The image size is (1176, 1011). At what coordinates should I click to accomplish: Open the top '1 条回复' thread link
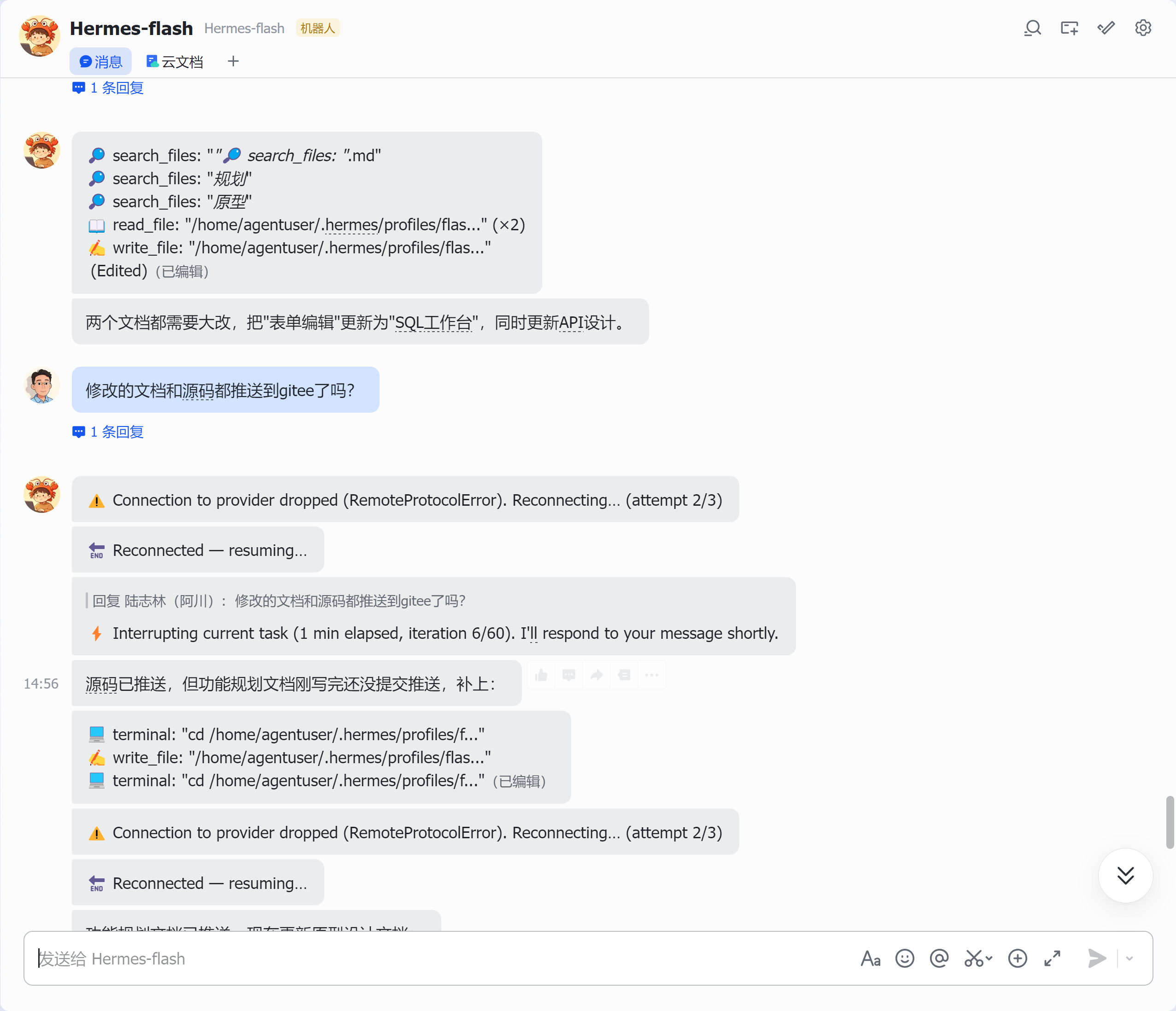click(x=108, y=88)
